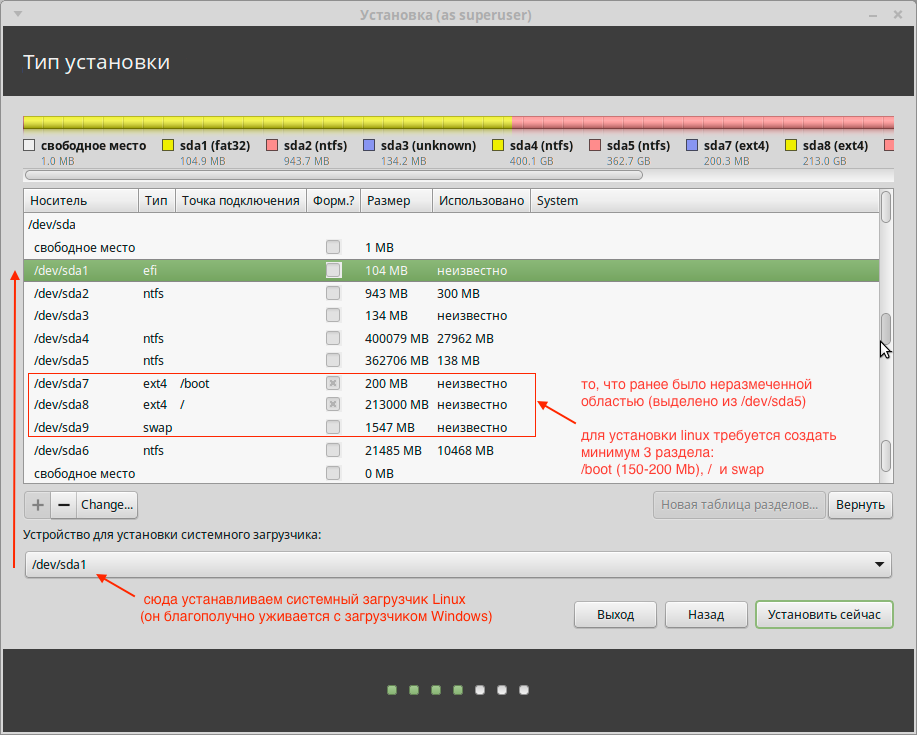Toggle format checkbox for /dev/sda3
Screen dimensions: 917x735
333,315
